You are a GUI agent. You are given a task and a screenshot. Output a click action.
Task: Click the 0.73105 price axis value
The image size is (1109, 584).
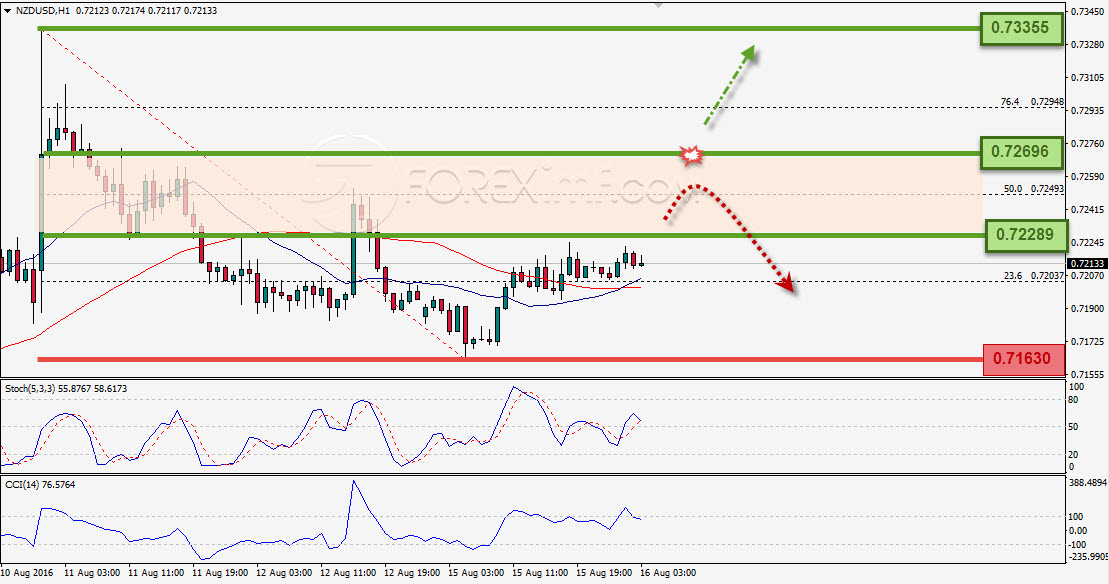(1088, 78)
